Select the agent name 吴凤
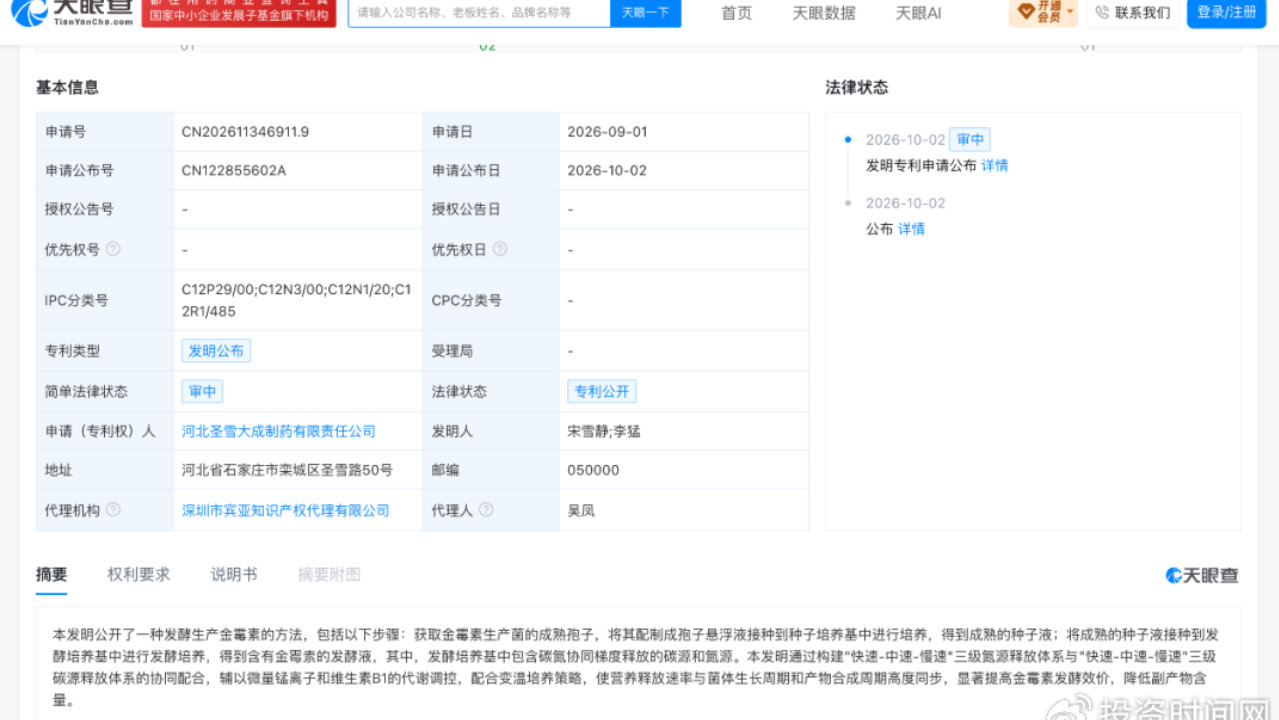Image resolution: width=1279 pixels, height=720 pixels. (x=581, y=510)
